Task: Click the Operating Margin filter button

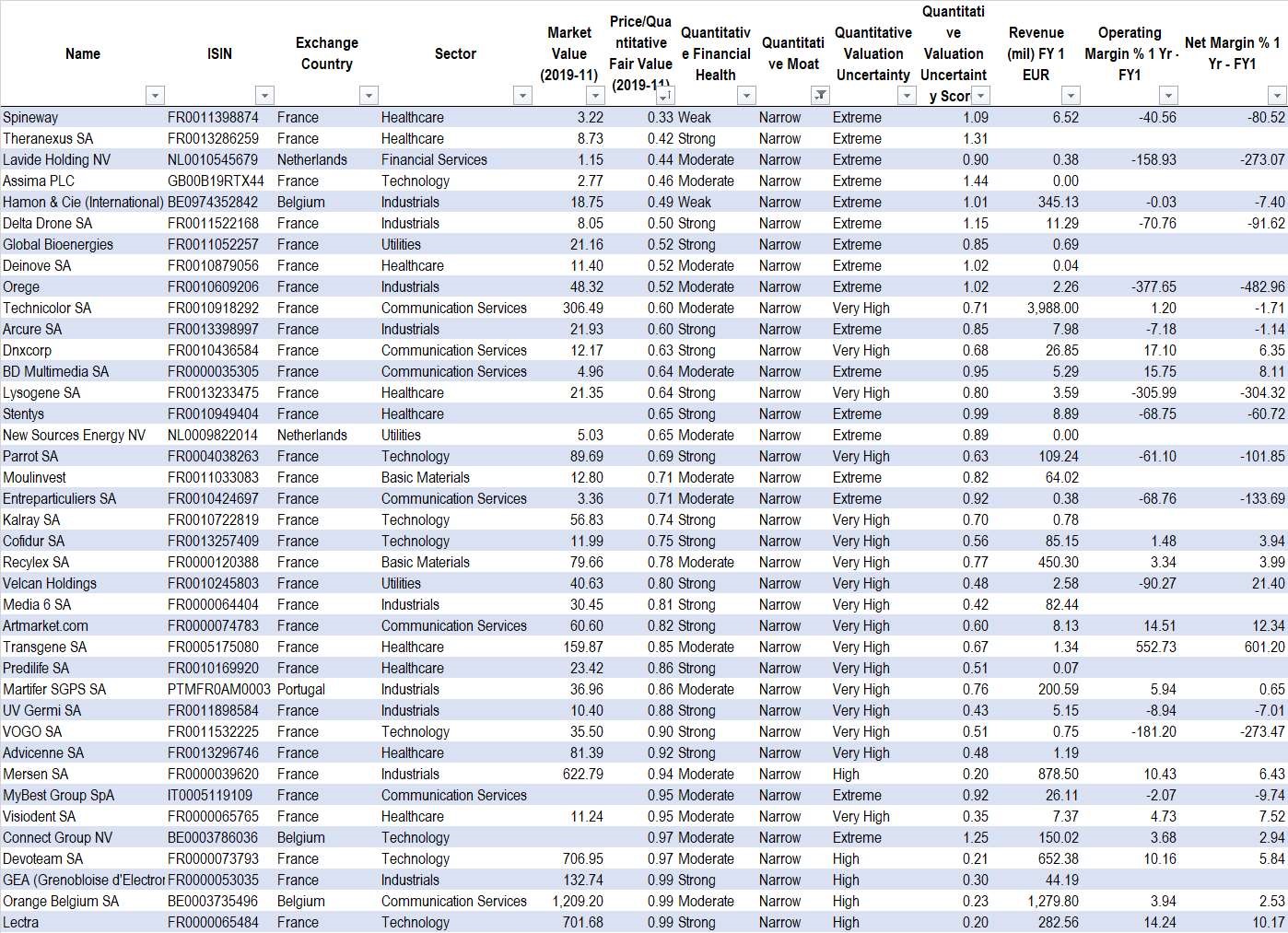Action: [1168, 96]
